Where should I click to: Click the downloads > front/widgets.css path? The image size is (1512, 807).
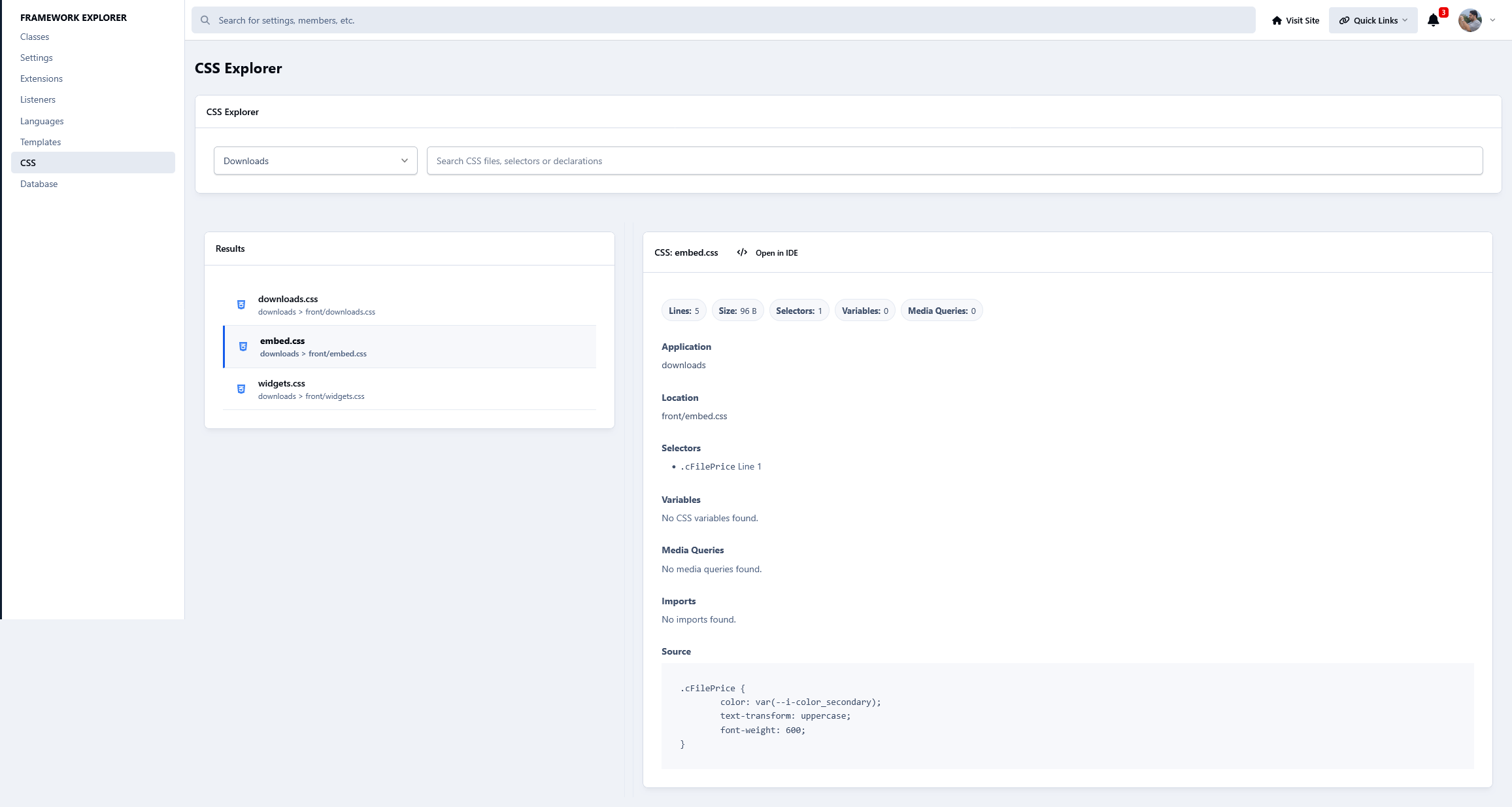[311, 396]
